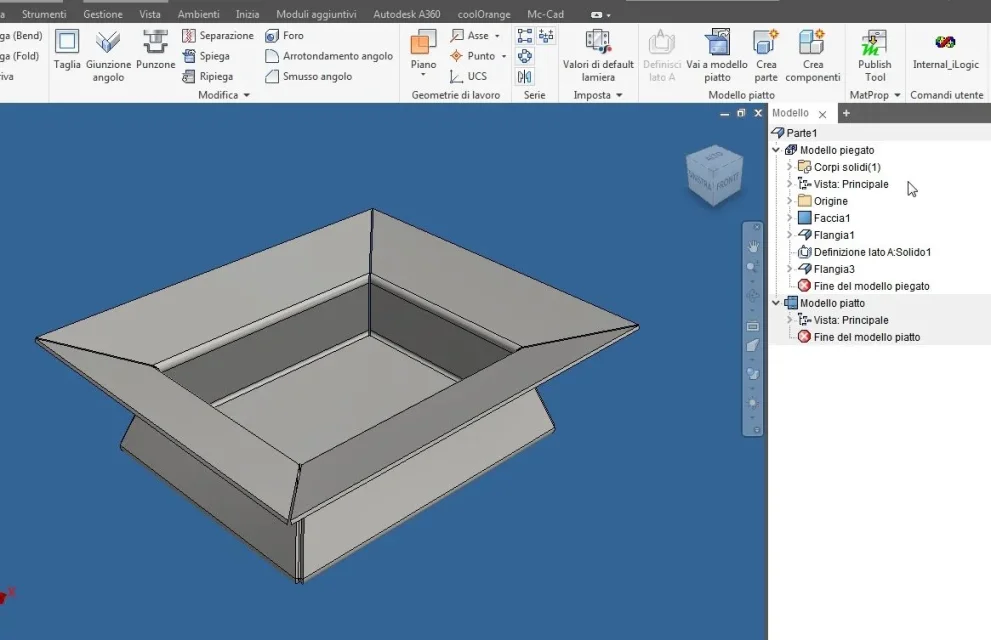Launch the Publish Tool icon
991x640 pixels.
pos(875,56)
